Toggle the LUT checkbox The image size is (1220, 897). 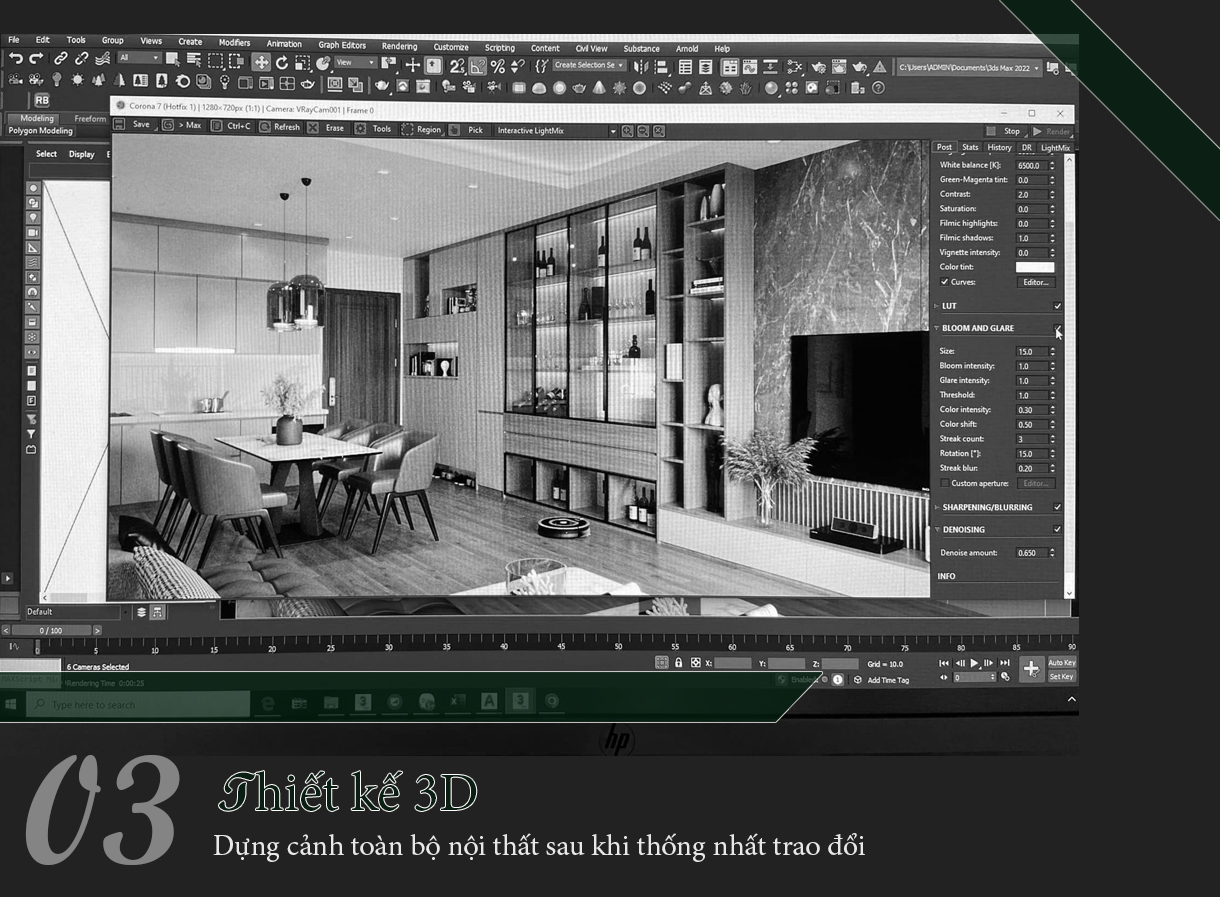point(1058,306)
